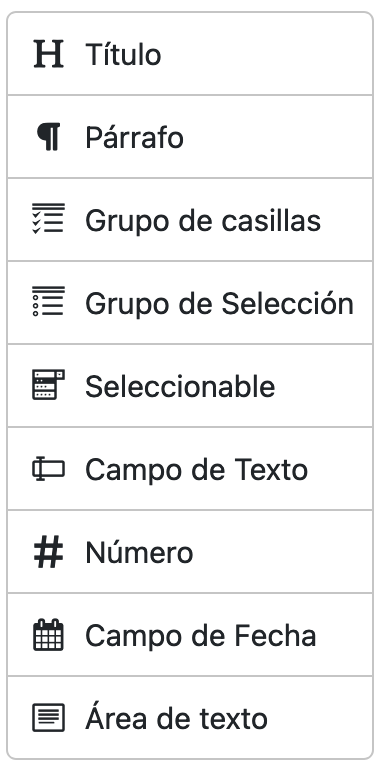This screenshot has height=772, width=382.
Task: Choose the Campo de Fecha label
Action: [201, 635]
